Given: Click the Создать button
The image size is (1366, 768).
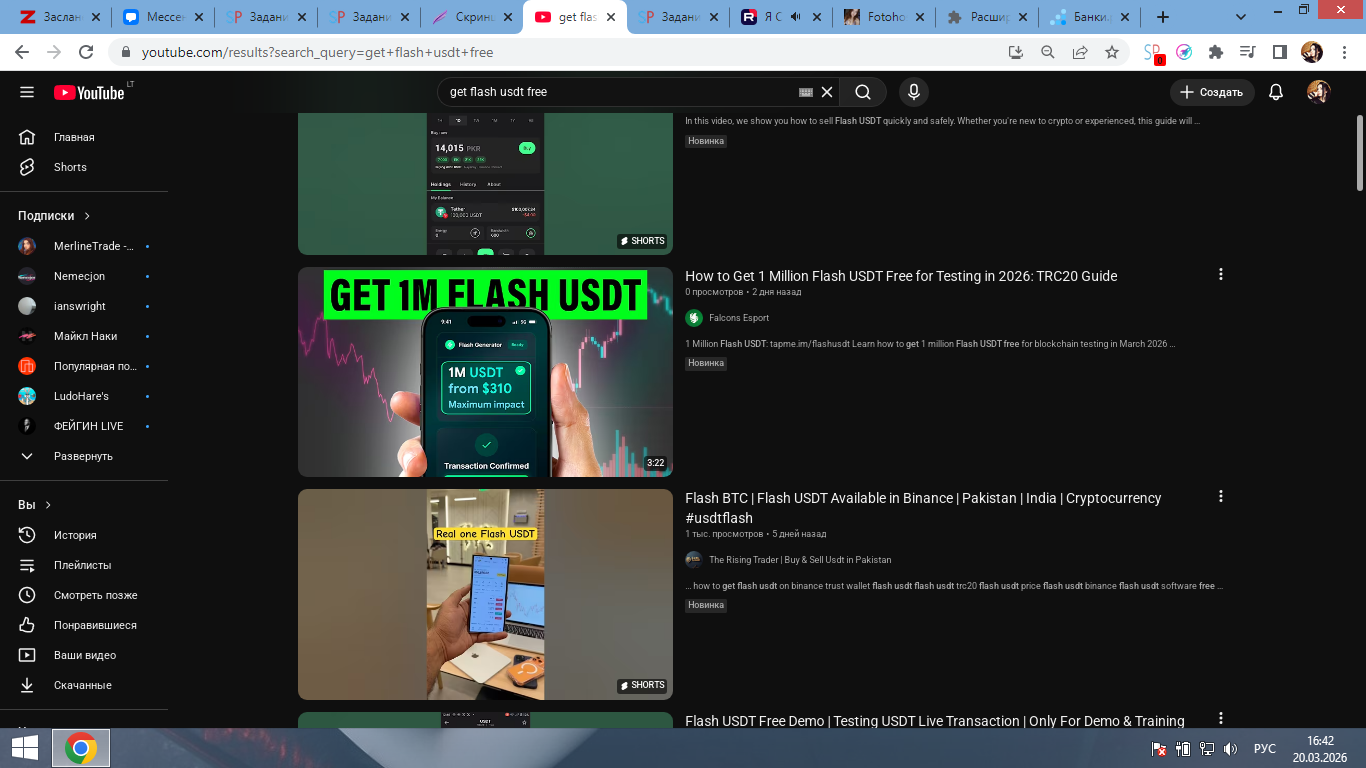Looking at the screenshot, I should point(1212,92).
